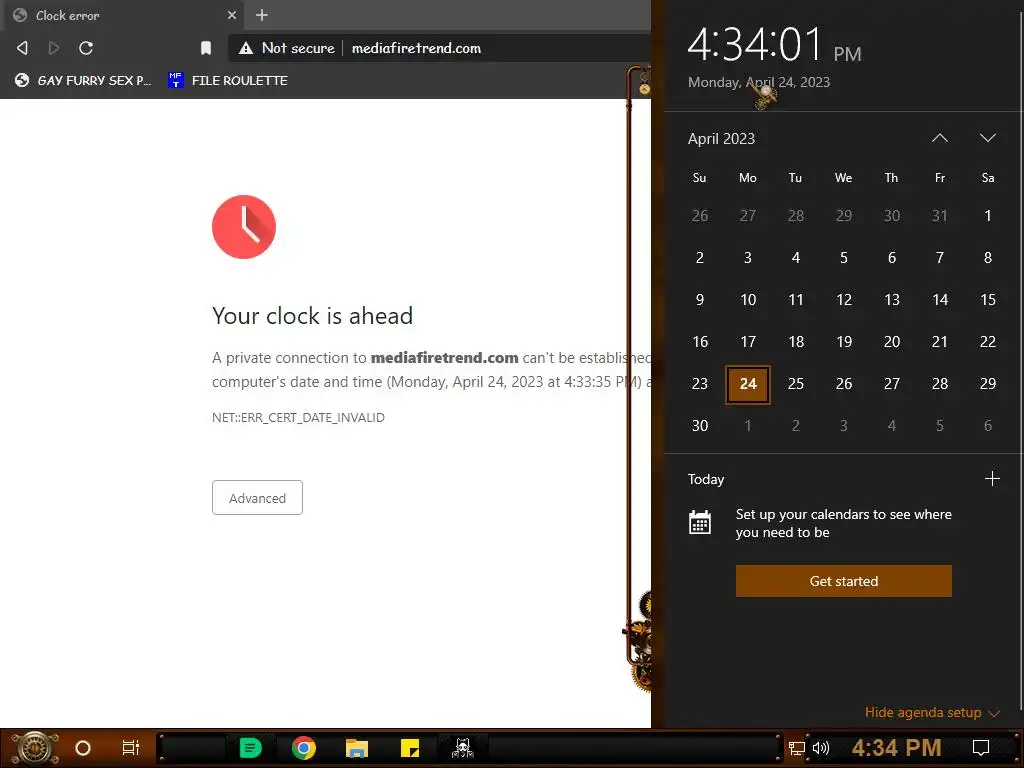Viewport: 1024px width, 768px height.
Task: Select April 22 in the calendar
Action: [987, 342]
